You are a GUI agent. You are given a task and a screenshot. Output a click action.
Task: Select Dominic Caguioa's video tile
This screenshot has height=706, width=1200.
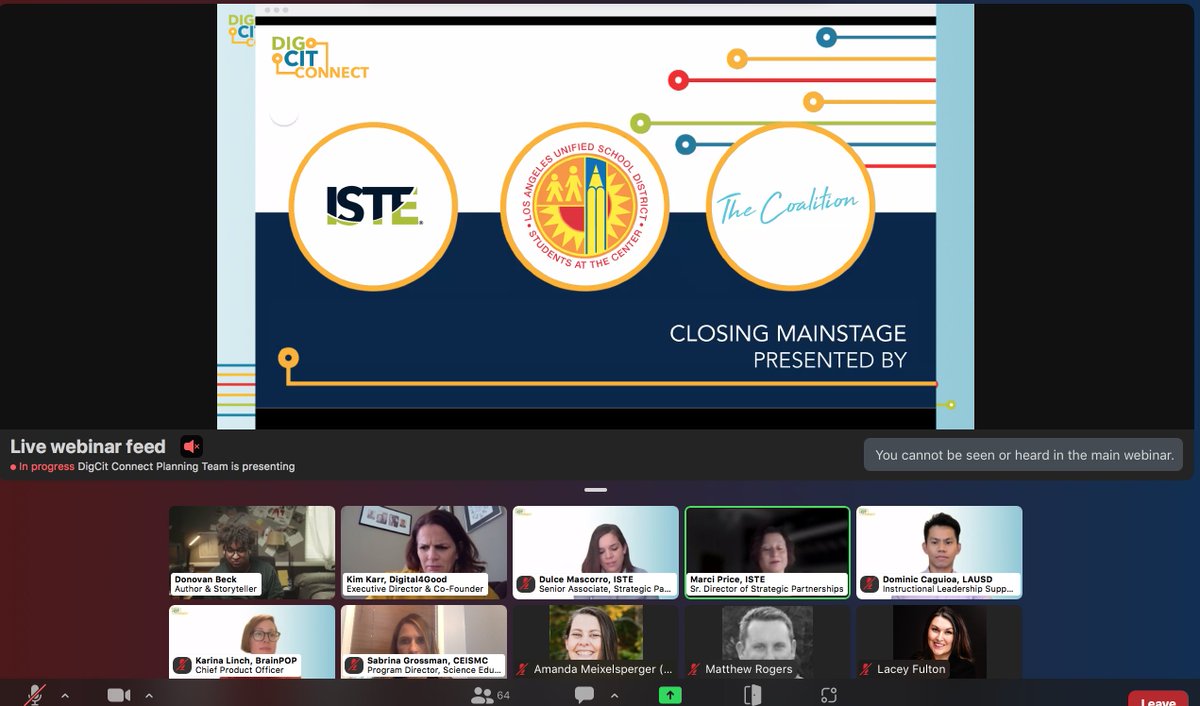tap(940, 552)
